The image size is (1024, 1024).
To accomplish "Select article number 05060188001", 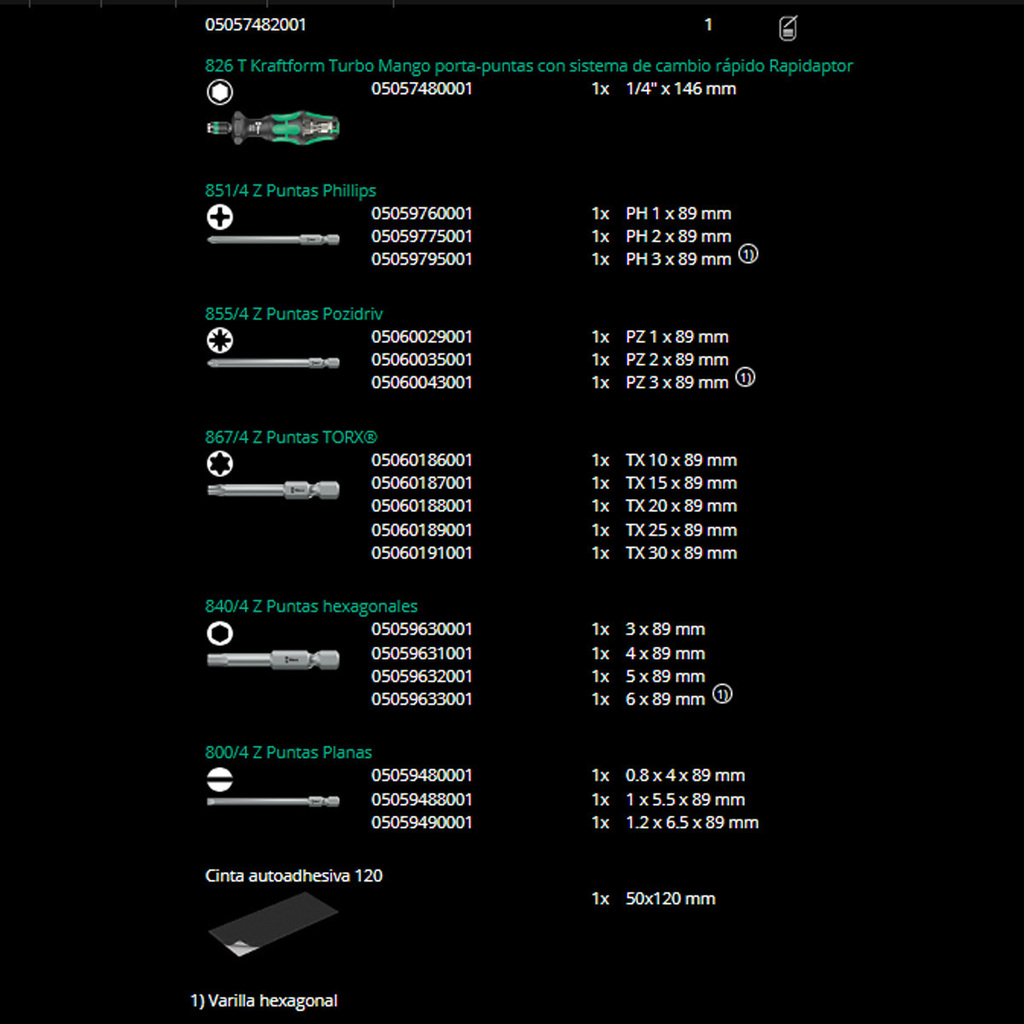I will 421,506.
